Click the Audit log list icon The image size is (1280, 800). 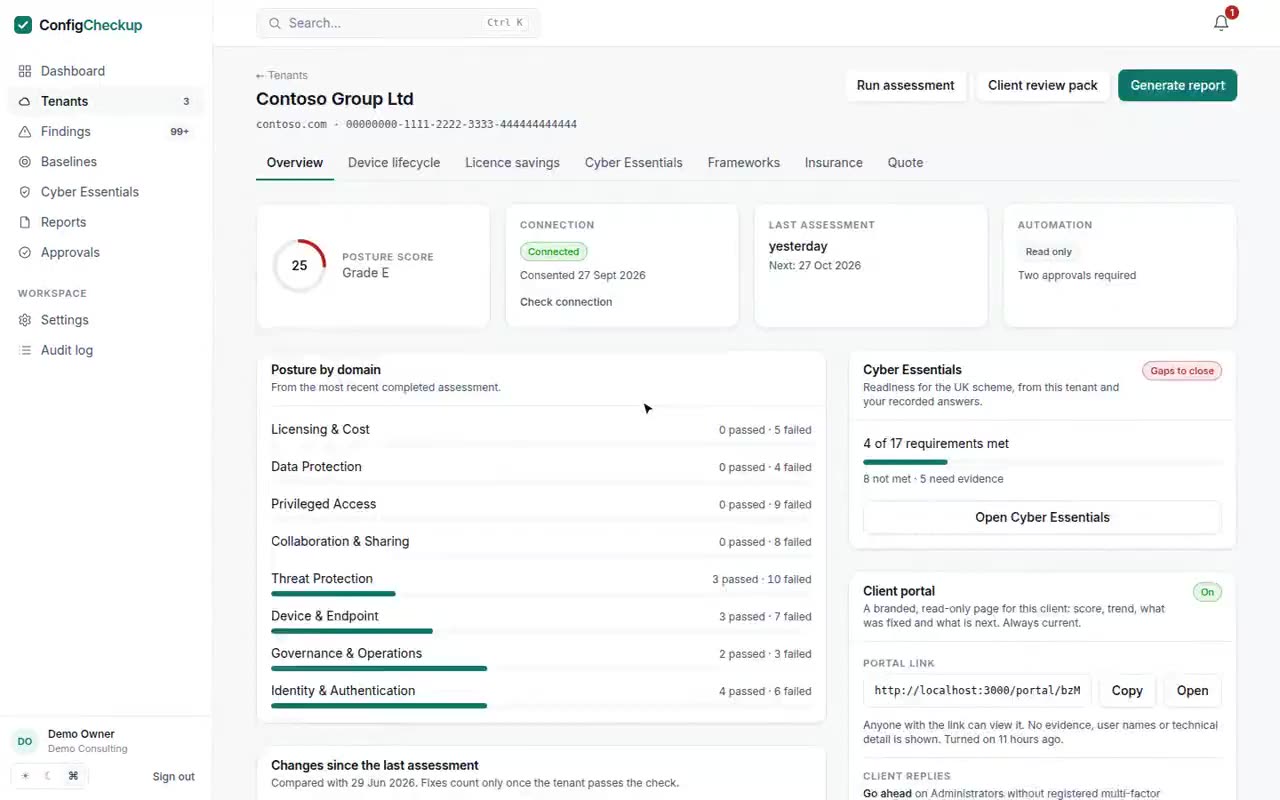click(25, 350)
